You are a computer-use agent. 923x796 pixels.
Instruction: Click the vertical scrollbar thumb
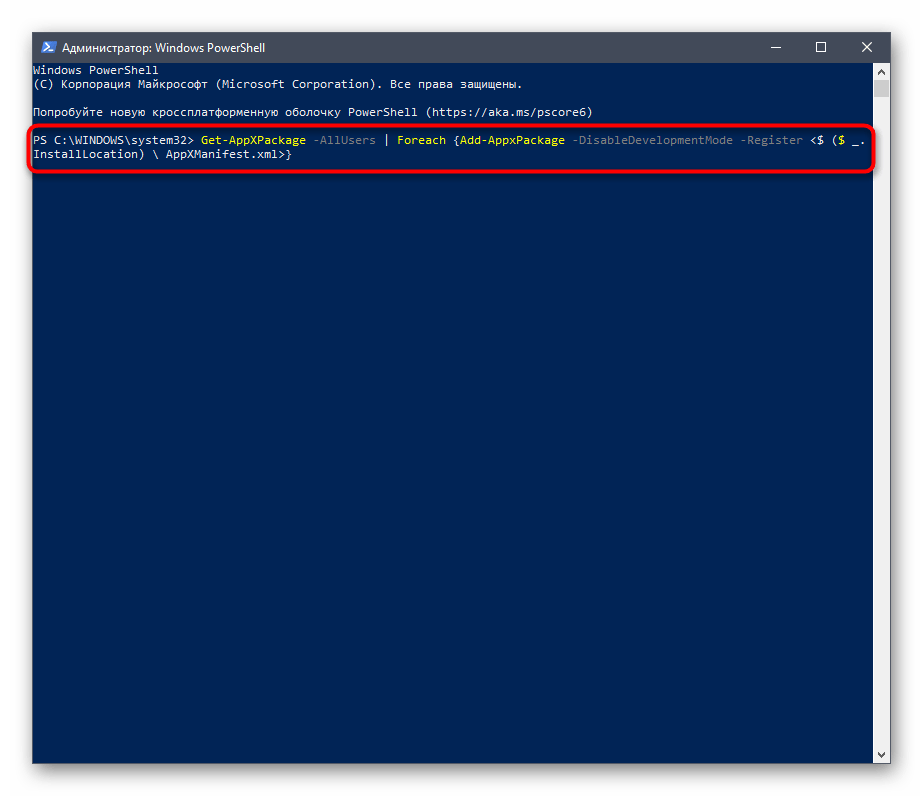click(x=881, y=88)
